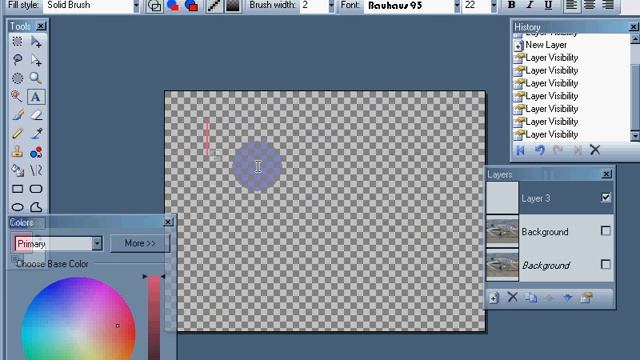Select the Recolor tool
Viewport: 640px width, 360px height.
(x=36, y=152)
